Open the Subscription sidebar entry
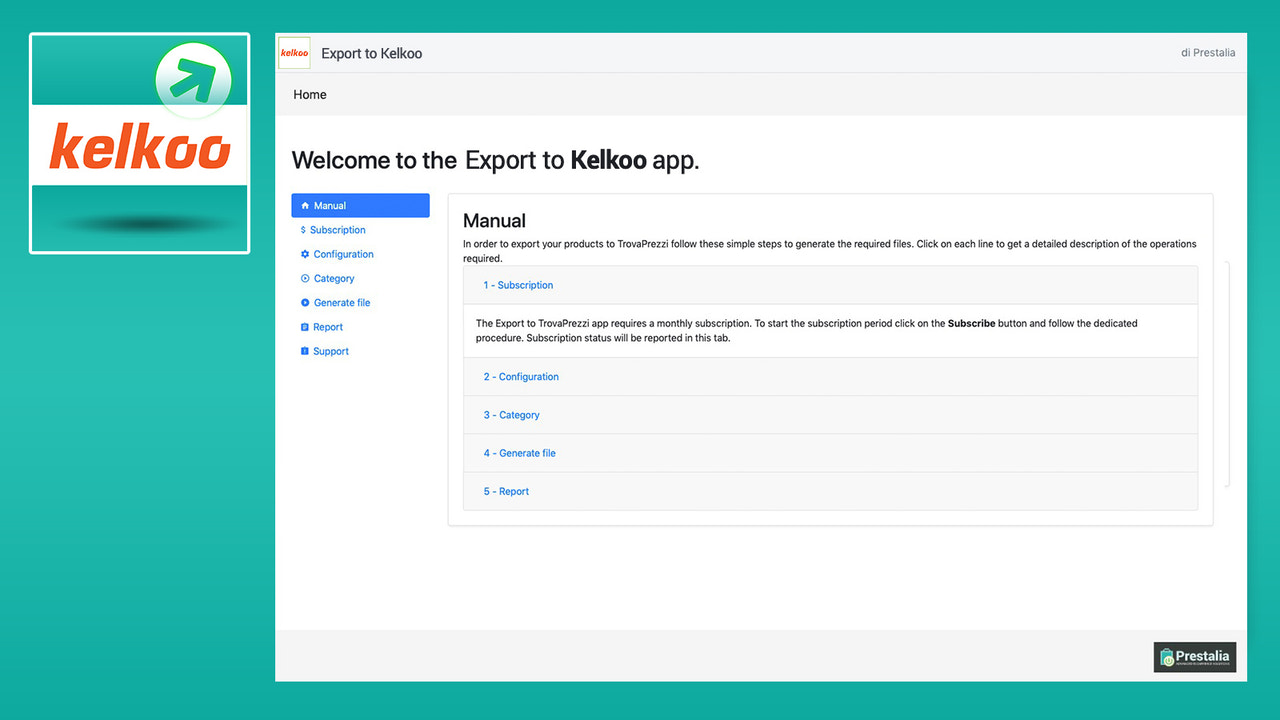 pos(339,229)
